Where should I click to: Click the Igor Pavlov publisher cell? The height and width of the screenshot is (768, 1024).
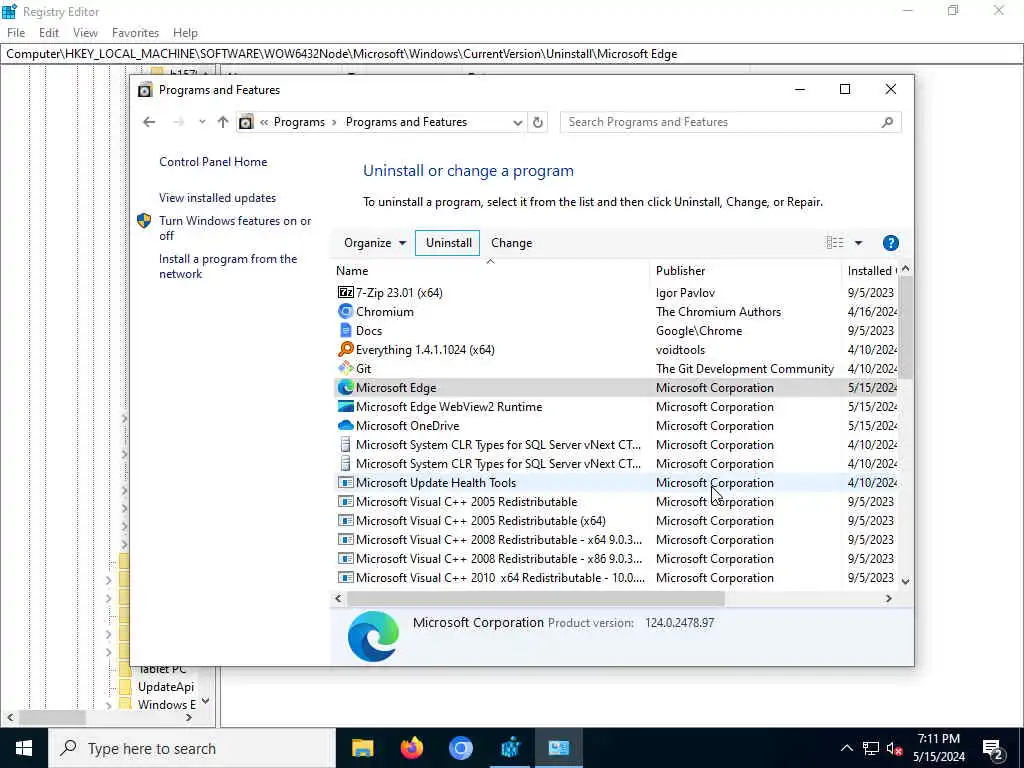click(685, 293)
